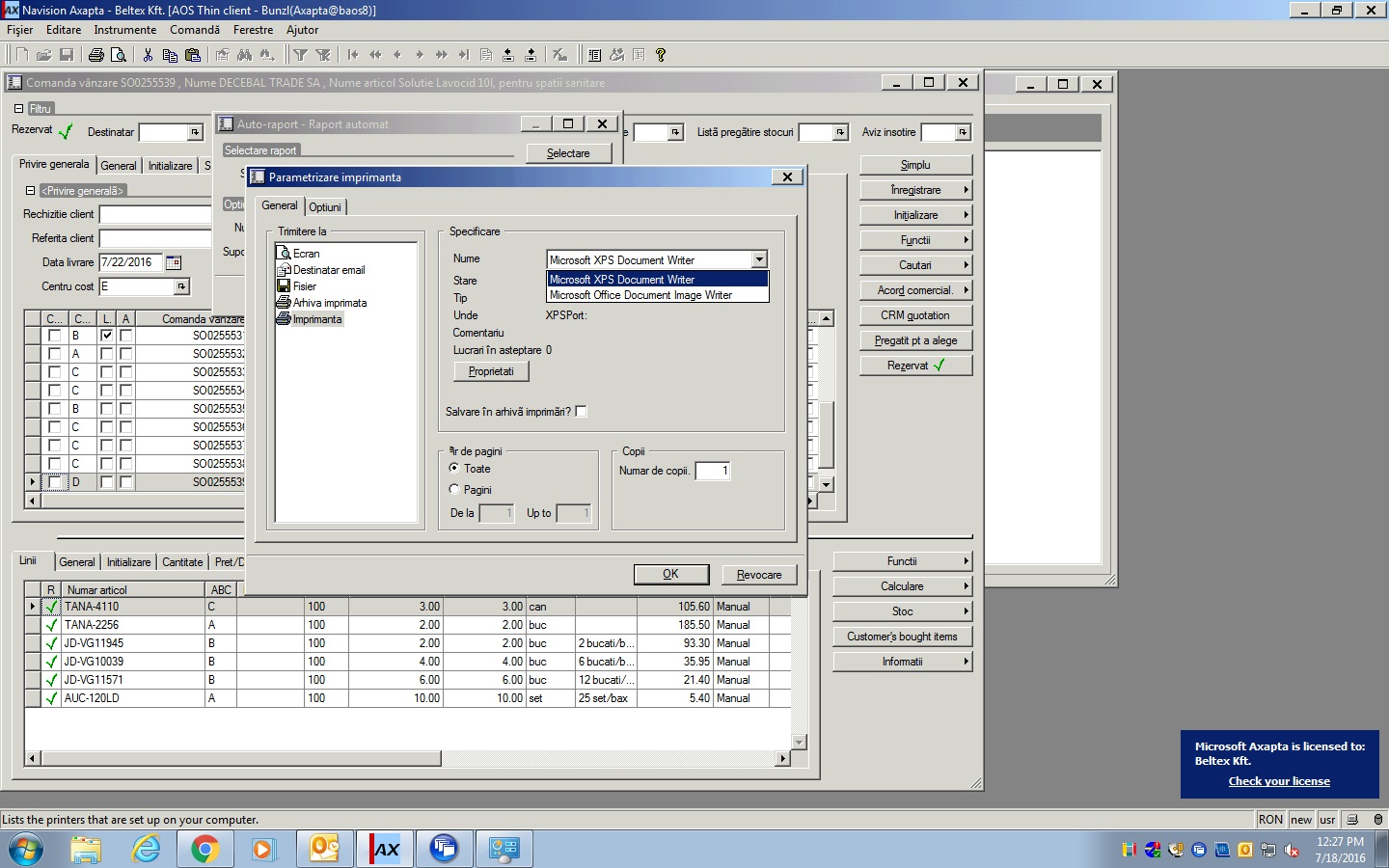Expand the Înregistrare menu button
This screenshot has height=868, width=1389.
point(915,190)
